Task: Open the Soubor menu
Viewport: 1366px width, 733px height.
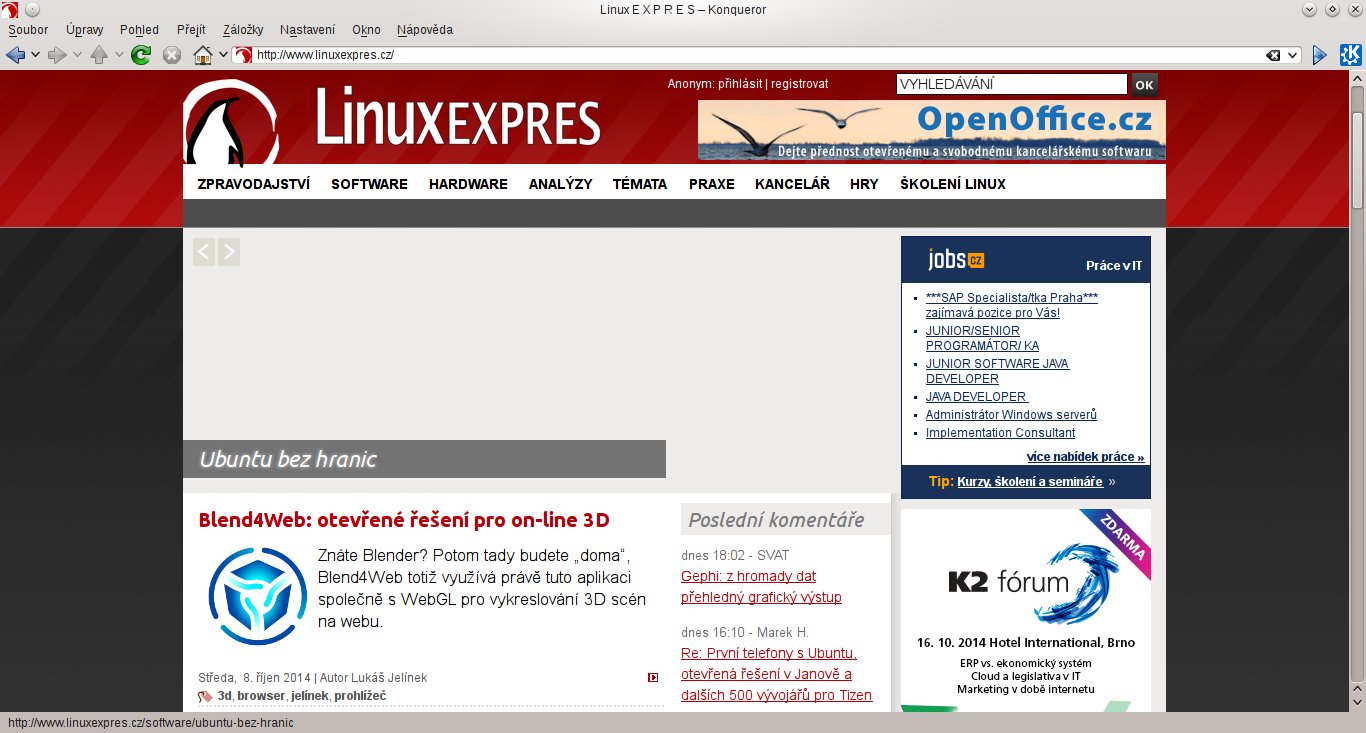Action: (x=28, y=30)
